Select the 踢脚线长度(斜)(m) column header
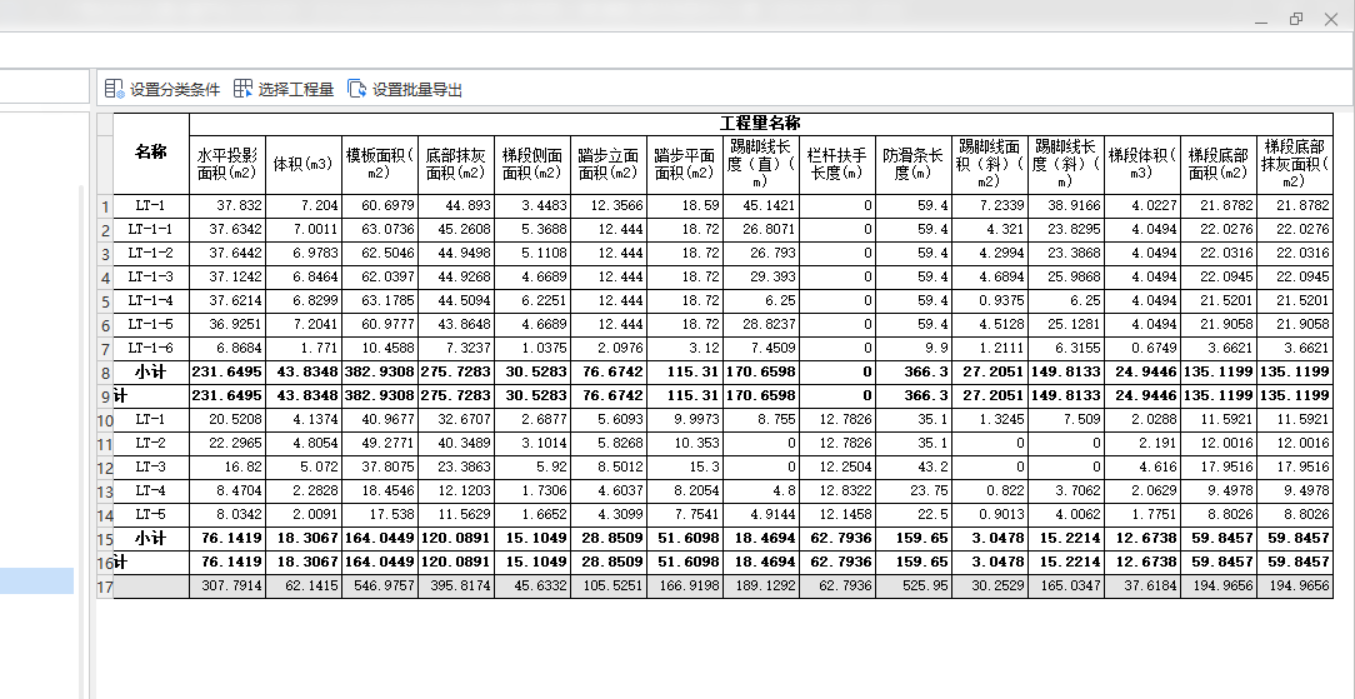The width and height of the screenshot is (1355, 699). pos(1066,165)
